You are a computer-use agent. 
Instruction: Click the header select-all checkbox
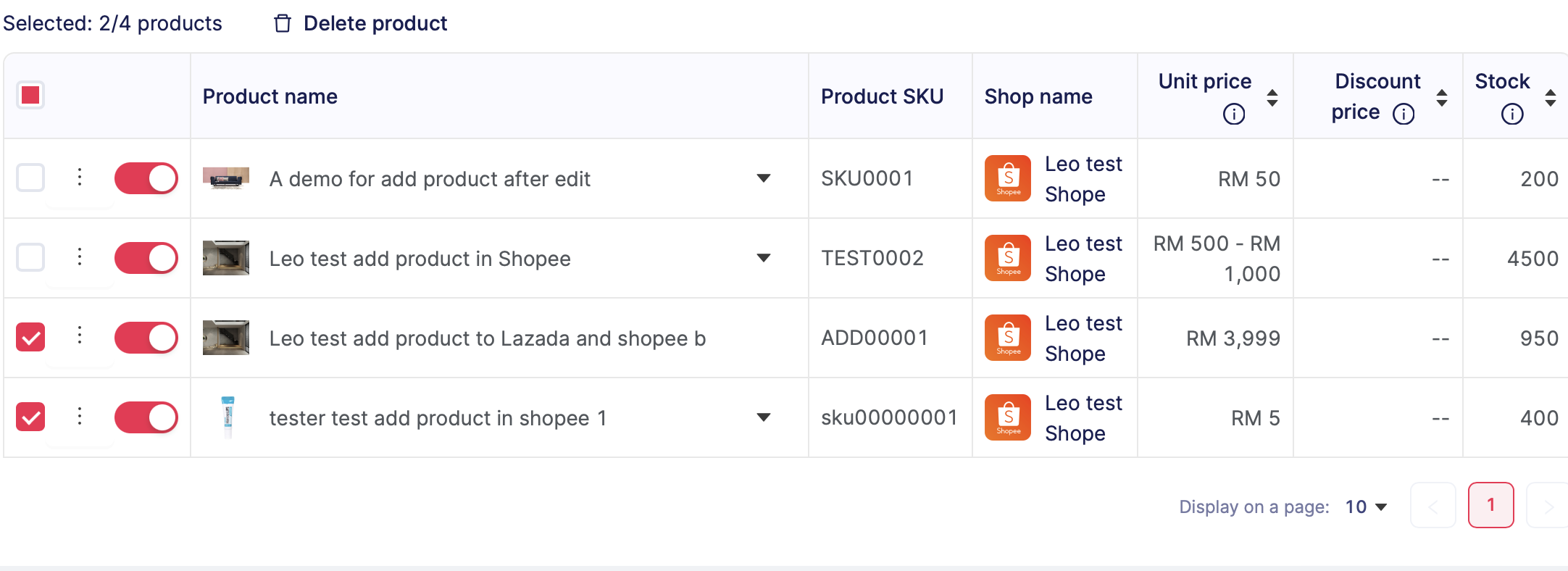(30, 95)
